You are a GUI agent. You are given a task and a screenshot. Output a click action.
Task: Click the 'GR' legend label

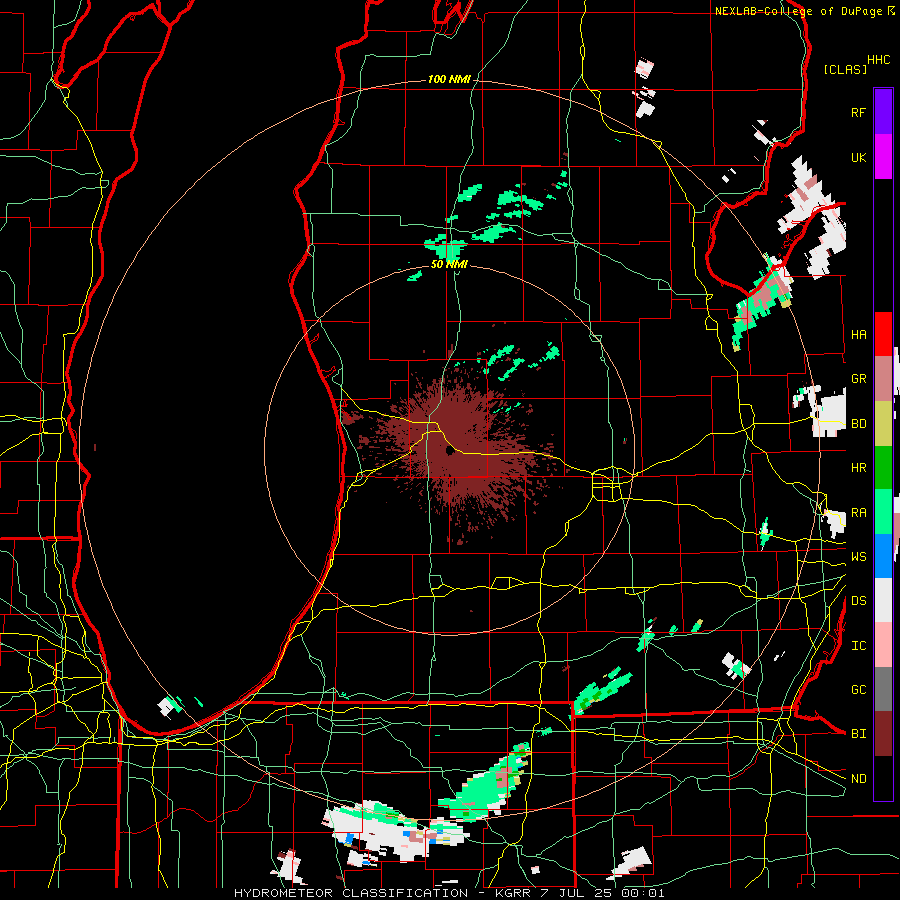pos(858,379)
